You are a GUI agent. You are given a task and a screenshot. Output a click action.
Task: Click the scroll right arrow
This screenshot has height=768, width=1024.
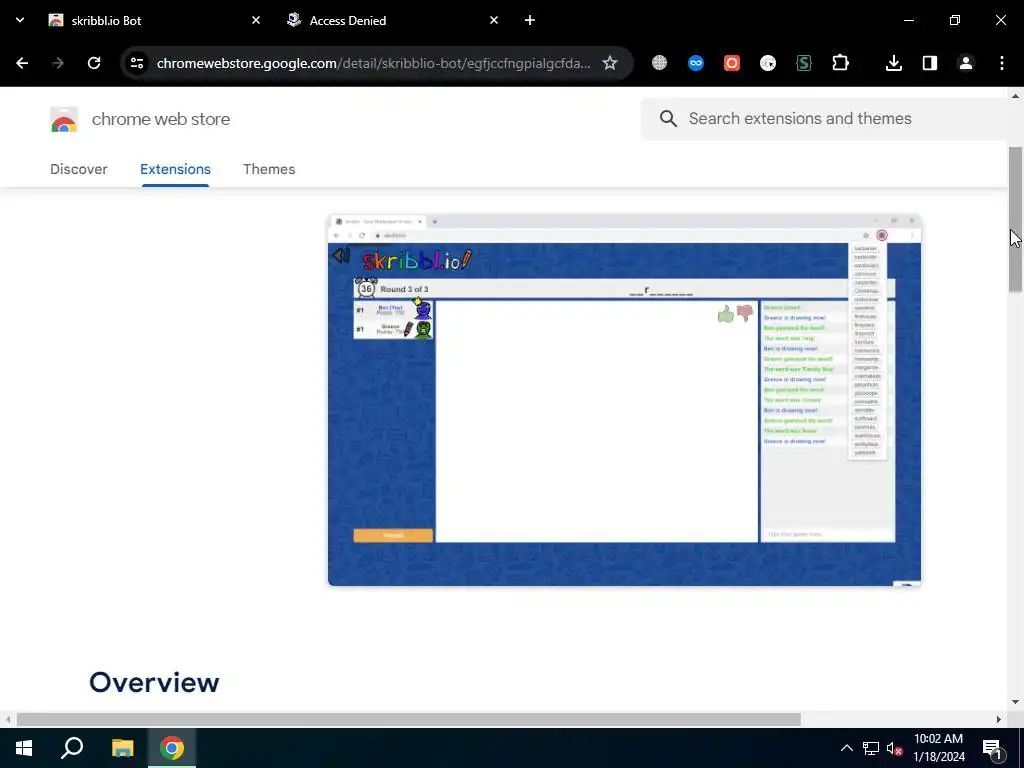(999, 719)
